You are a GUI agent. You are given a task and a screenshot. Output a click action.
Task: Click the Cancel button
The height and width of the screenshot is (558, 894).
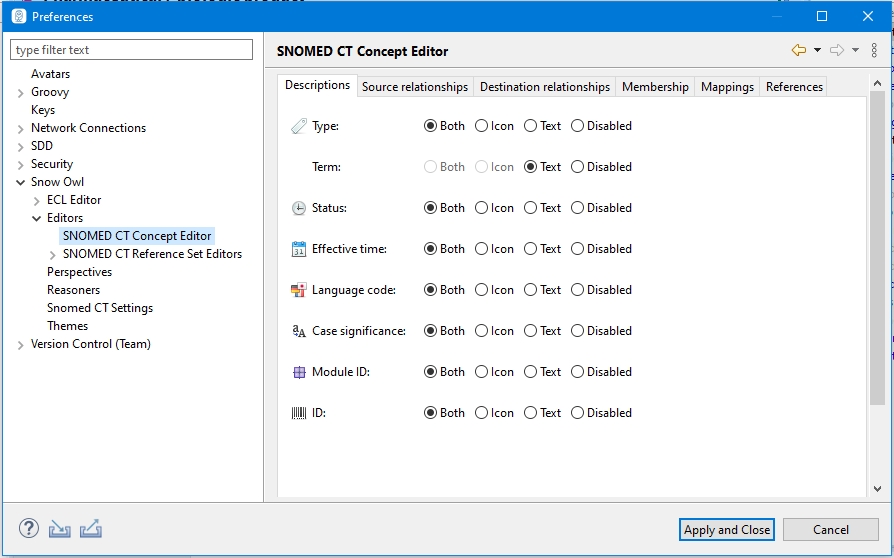tap(830, 530)
